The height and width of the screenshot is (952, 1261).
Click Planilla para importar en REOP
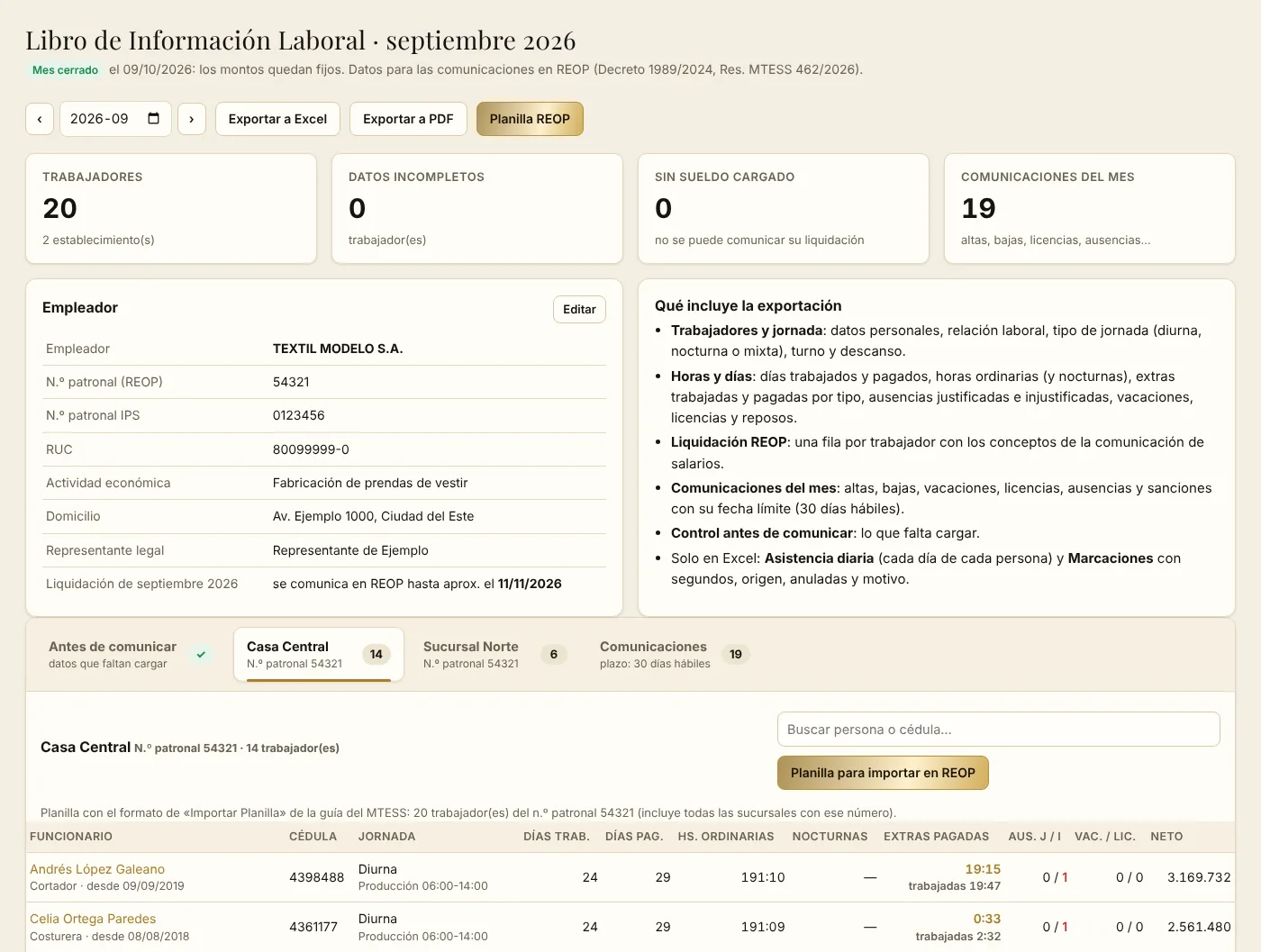tap(883, 773)
